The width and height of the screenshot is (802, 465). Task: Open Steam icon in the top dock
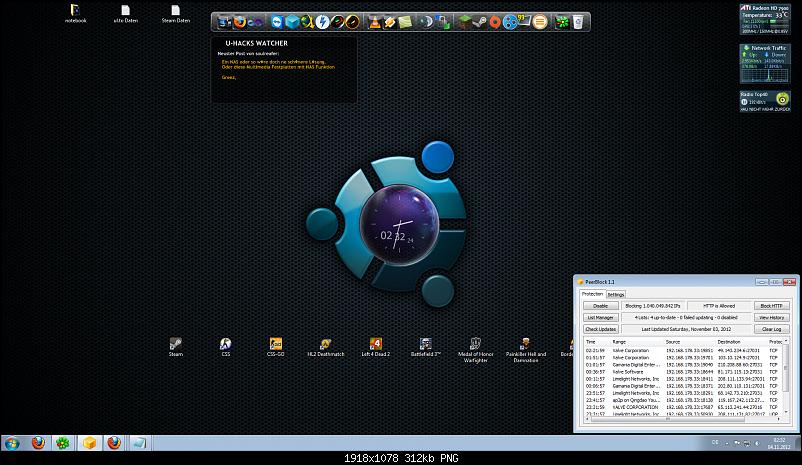click(x=479, y=22)
